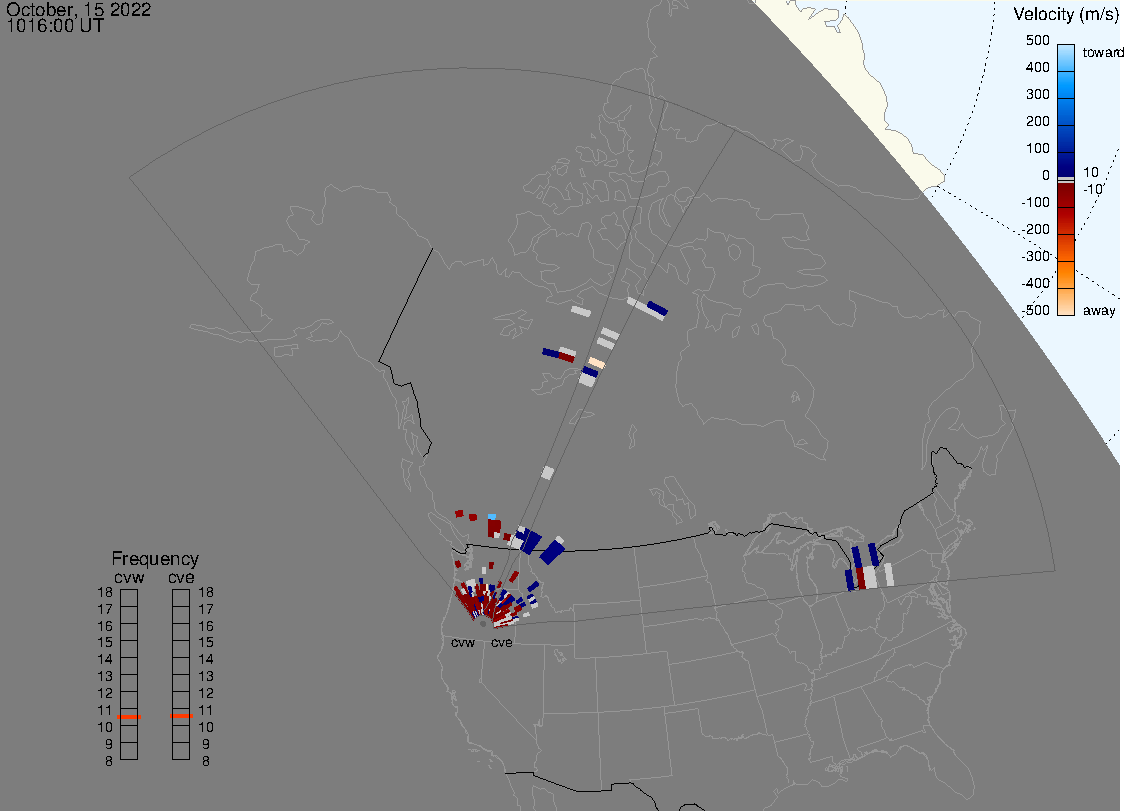
Task: Click the peach colored radar cell on the map
Action: pyautogui.click(x=596, y=362)
